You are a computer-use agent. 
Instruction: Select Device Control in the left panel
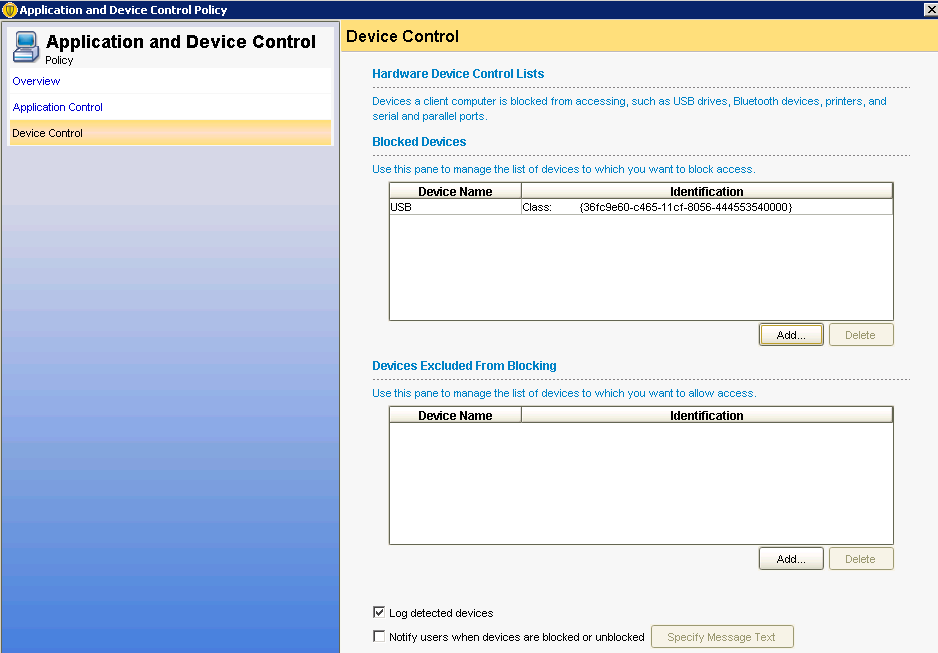pyautogui.click(x=47, y=133)
